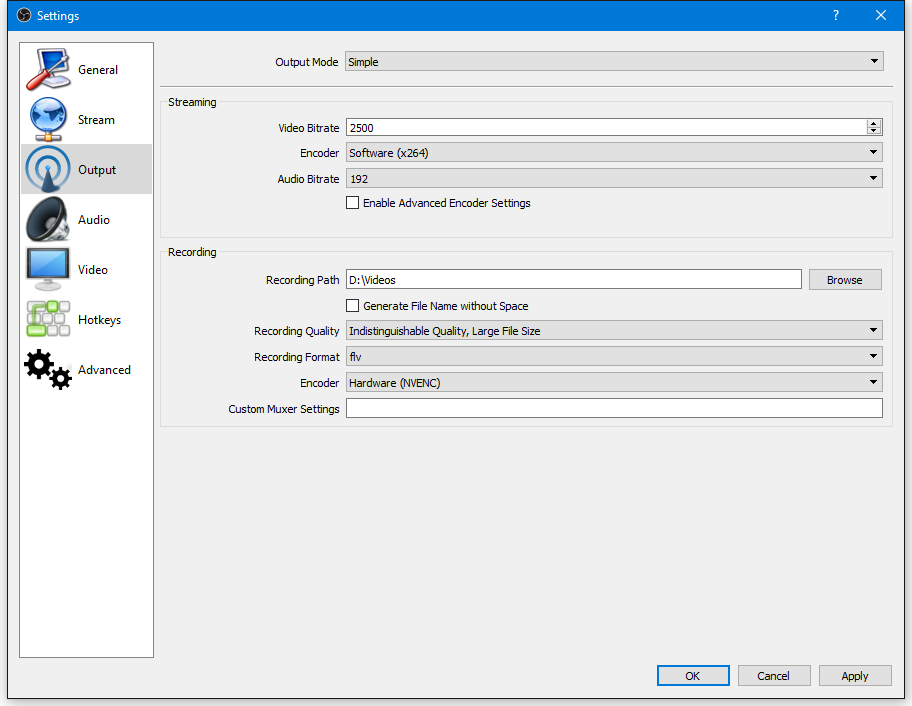
Task: Click the Video Bitrate label
Action: tap(309, 128)
